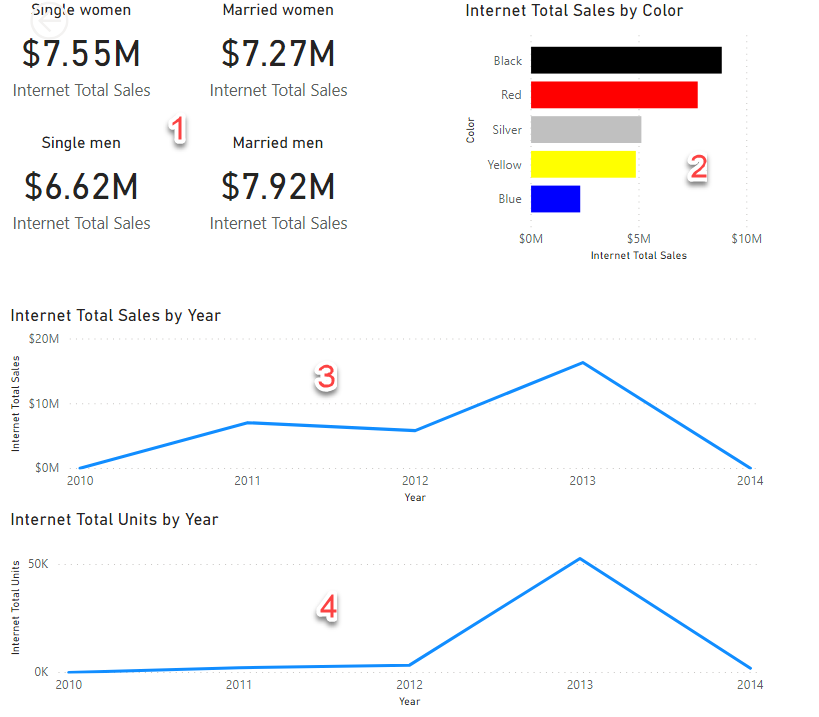Click the Single women $7.55M card value
The height and width of the screenshot is (717, 819).
tap(81, 54)
